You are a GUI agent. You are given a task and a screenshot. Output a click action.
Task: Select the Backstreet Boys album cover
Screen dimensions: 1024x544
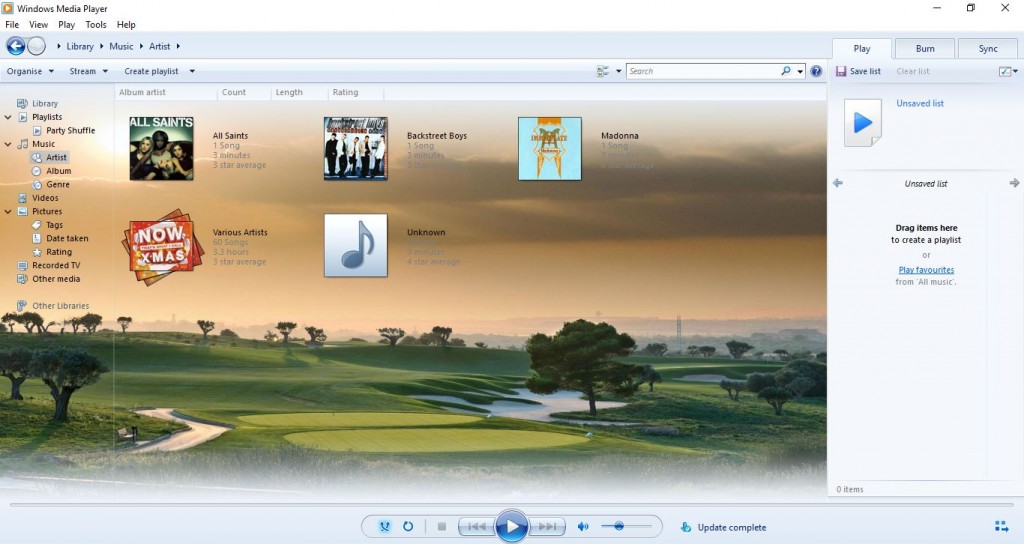[355, 148]
